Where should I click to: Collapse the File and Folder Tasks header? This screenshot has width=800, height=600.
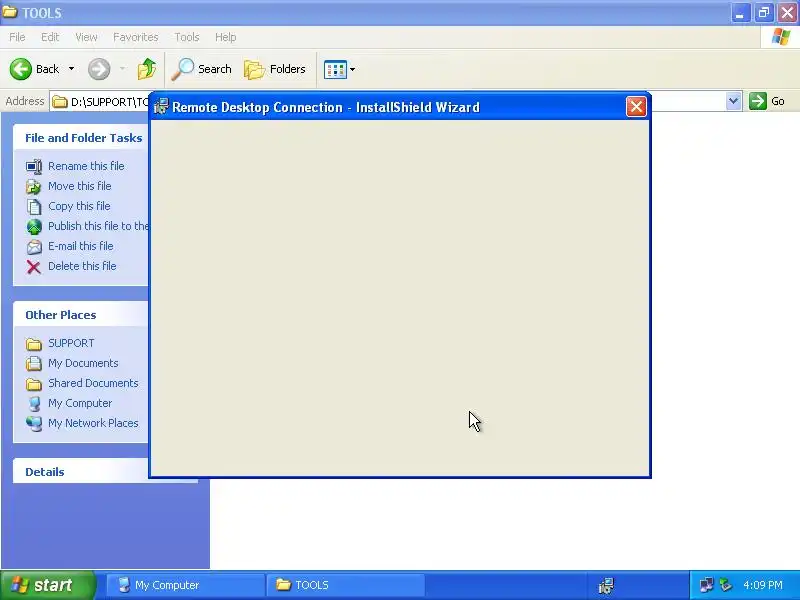pos(81,138)
